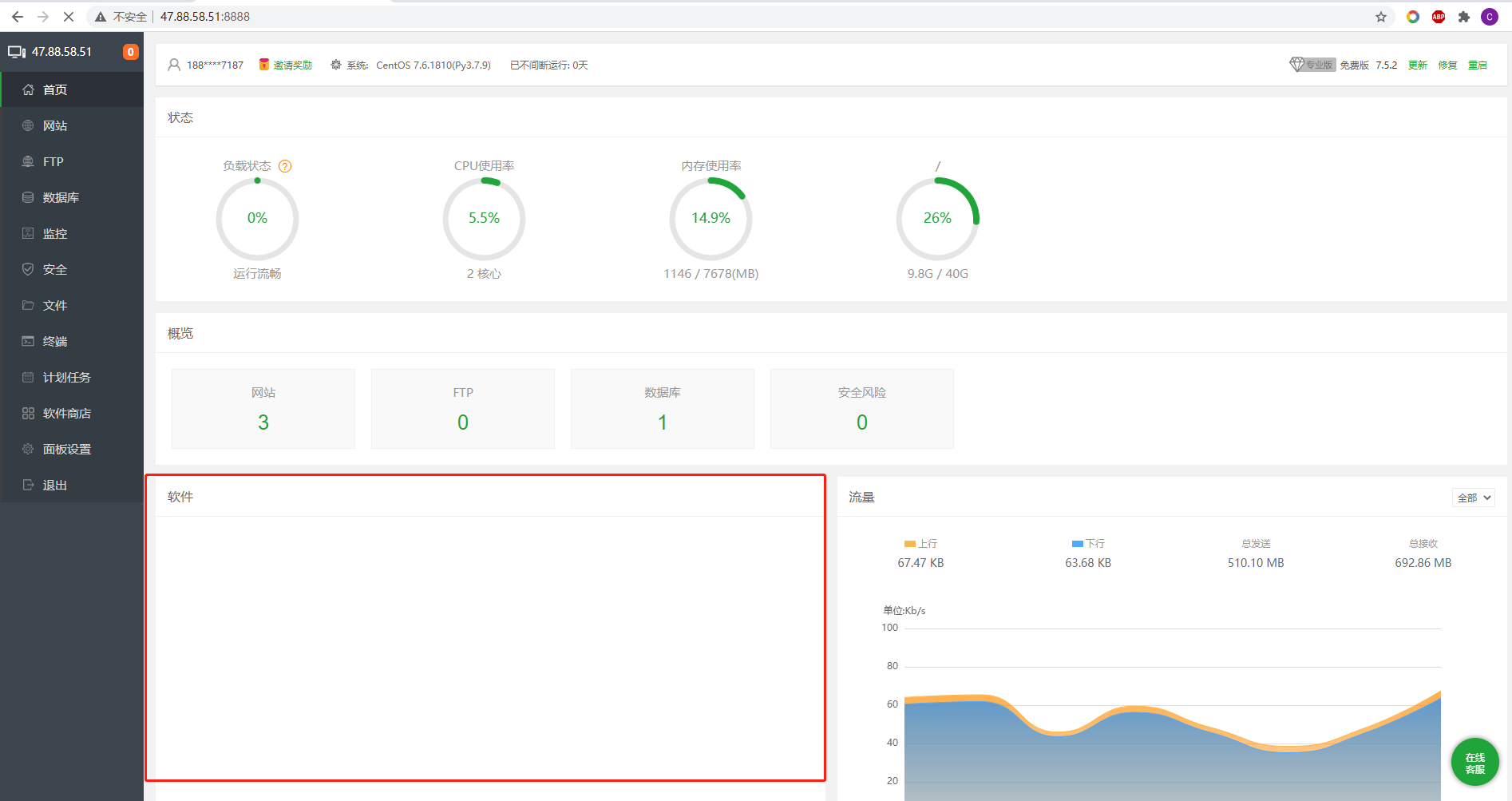This screenshot has width=1512, height=801.
Task: Click the browser back arrow
Action: [17, 17]
